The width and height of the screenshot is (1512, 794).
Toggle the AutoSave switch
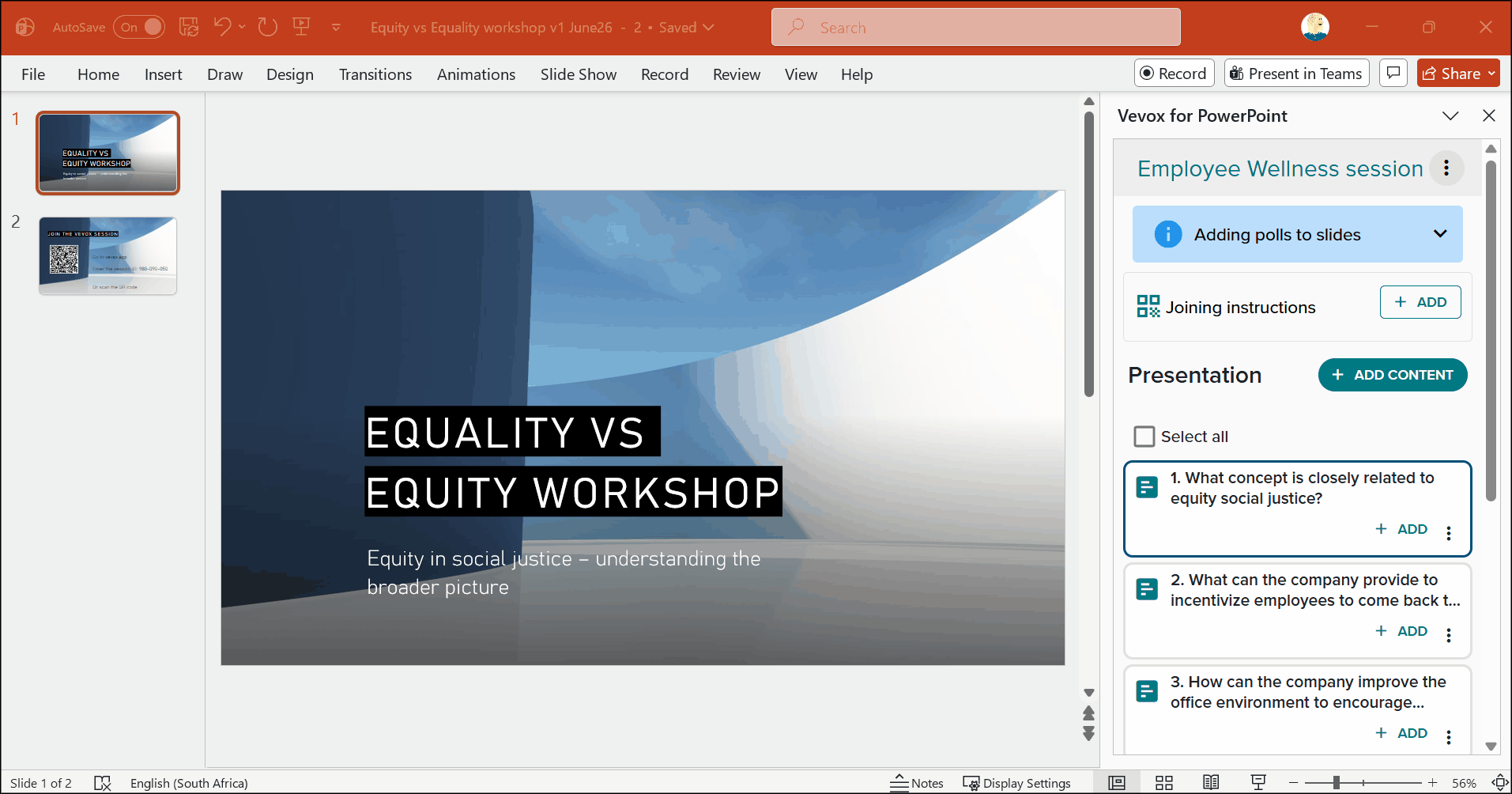pos(139,27)
